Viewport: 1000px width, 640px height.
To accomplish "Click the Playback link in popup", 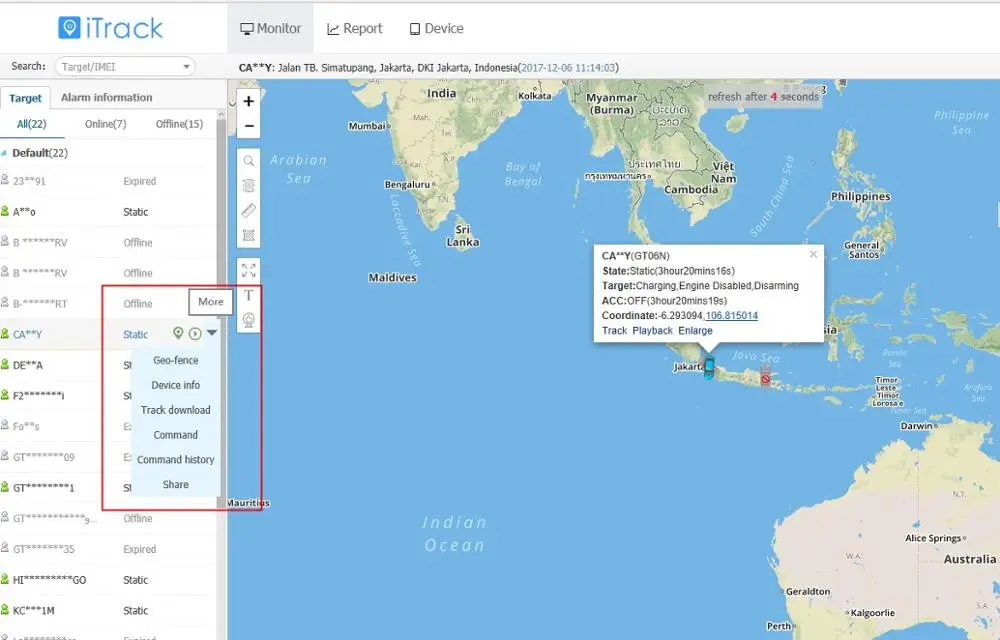I will pos(652,331).
